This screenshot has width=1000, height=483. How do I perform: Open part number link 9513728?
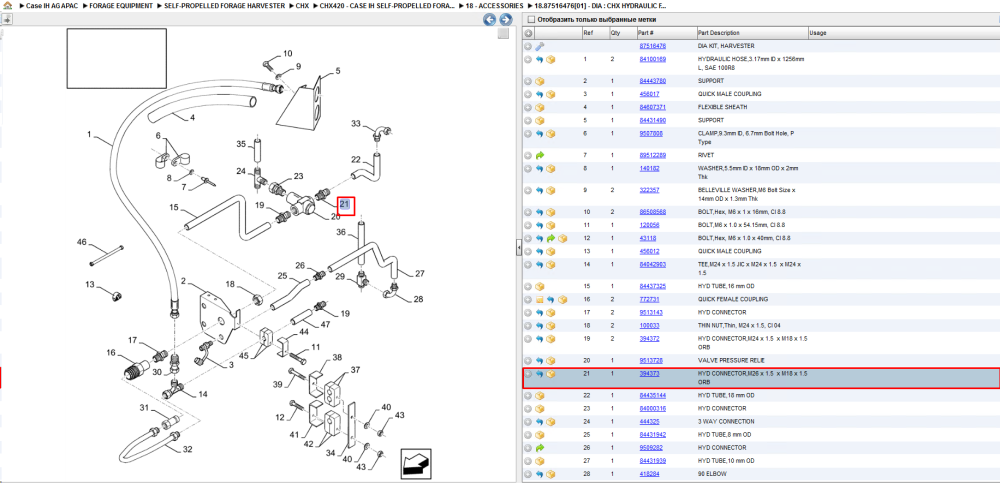[651, 360]
